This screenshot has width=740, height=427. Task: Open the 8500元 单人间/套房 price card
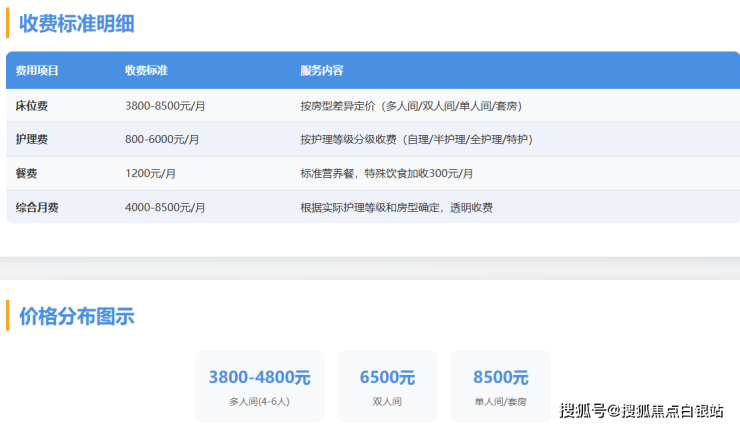pos(500,386)
